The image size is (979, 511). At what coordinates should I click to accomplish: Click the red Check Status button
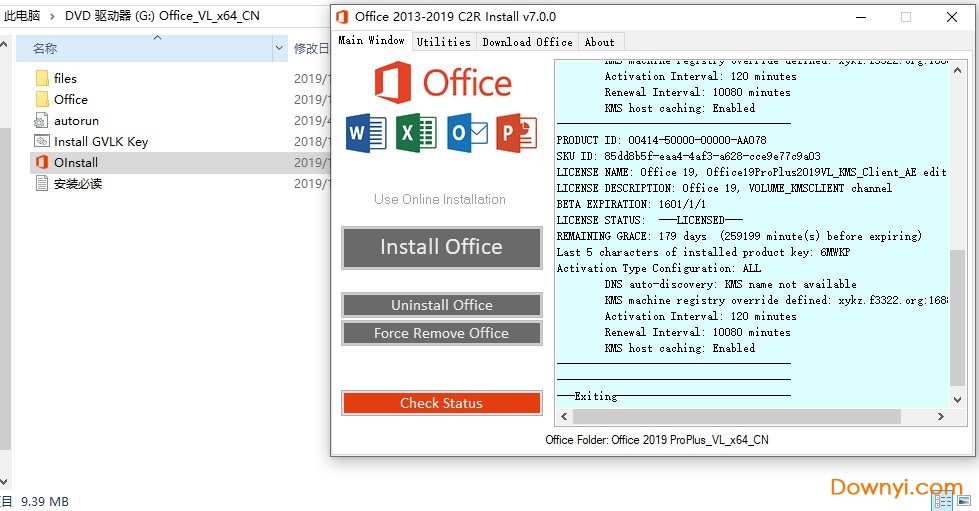(441, 403)
